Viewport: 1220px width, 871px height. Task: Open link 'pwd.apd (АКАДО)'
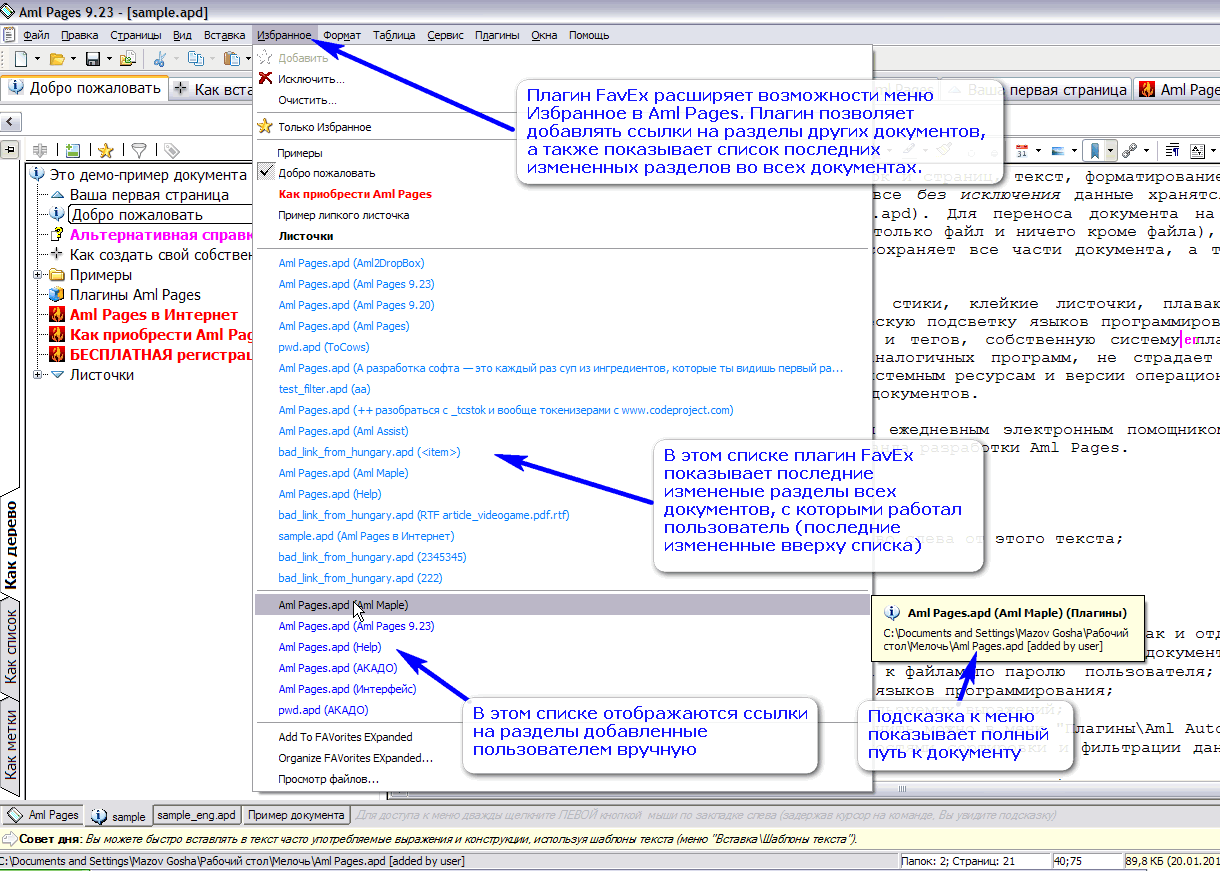click(x=323, y=710)
